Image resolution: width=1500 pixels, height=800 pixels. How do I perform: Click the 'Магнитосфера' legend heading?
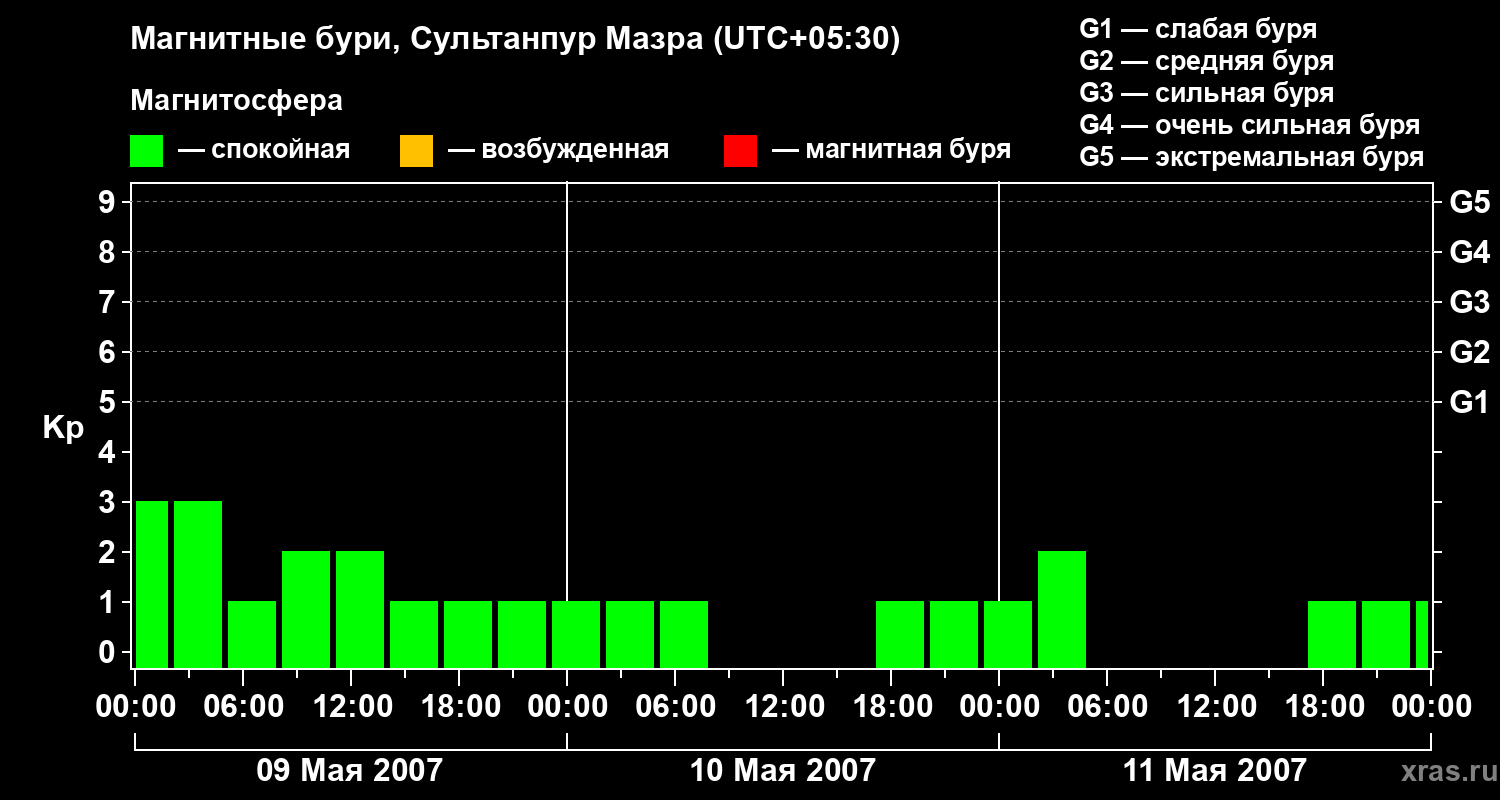click(236, 101)
